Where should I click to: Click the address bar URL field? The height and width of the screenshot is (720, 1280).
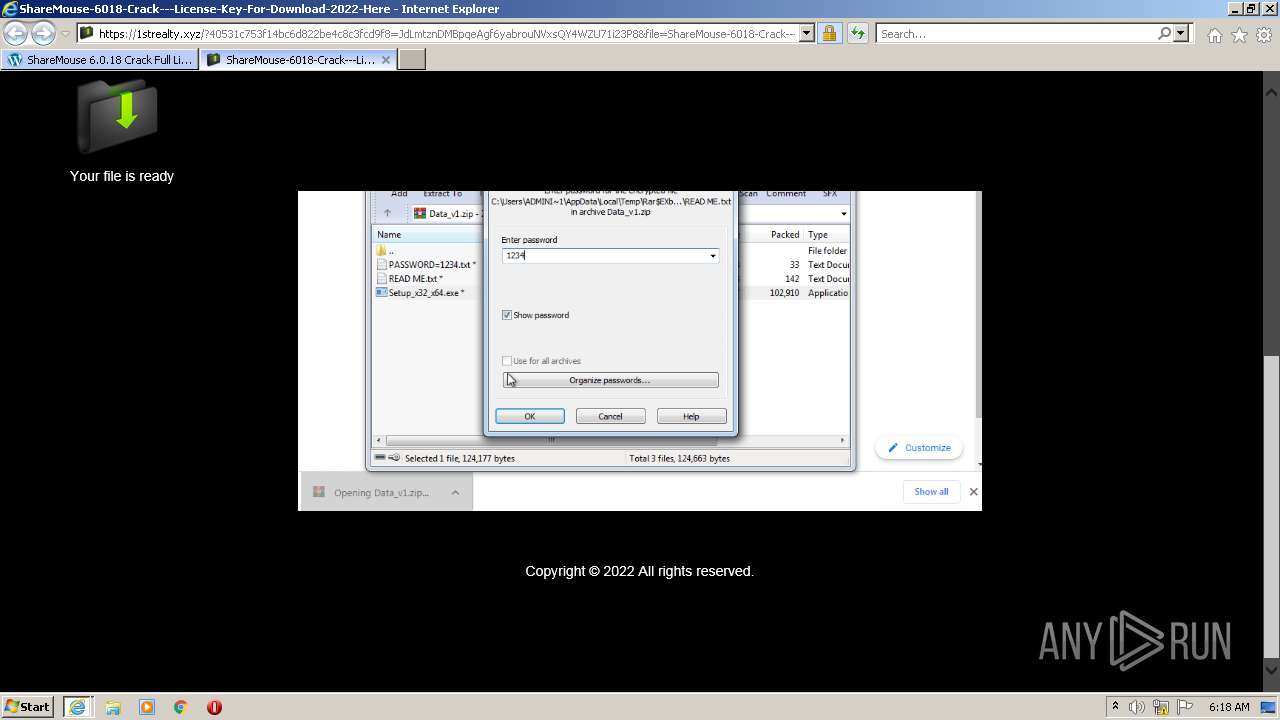[x=446, y=34]
